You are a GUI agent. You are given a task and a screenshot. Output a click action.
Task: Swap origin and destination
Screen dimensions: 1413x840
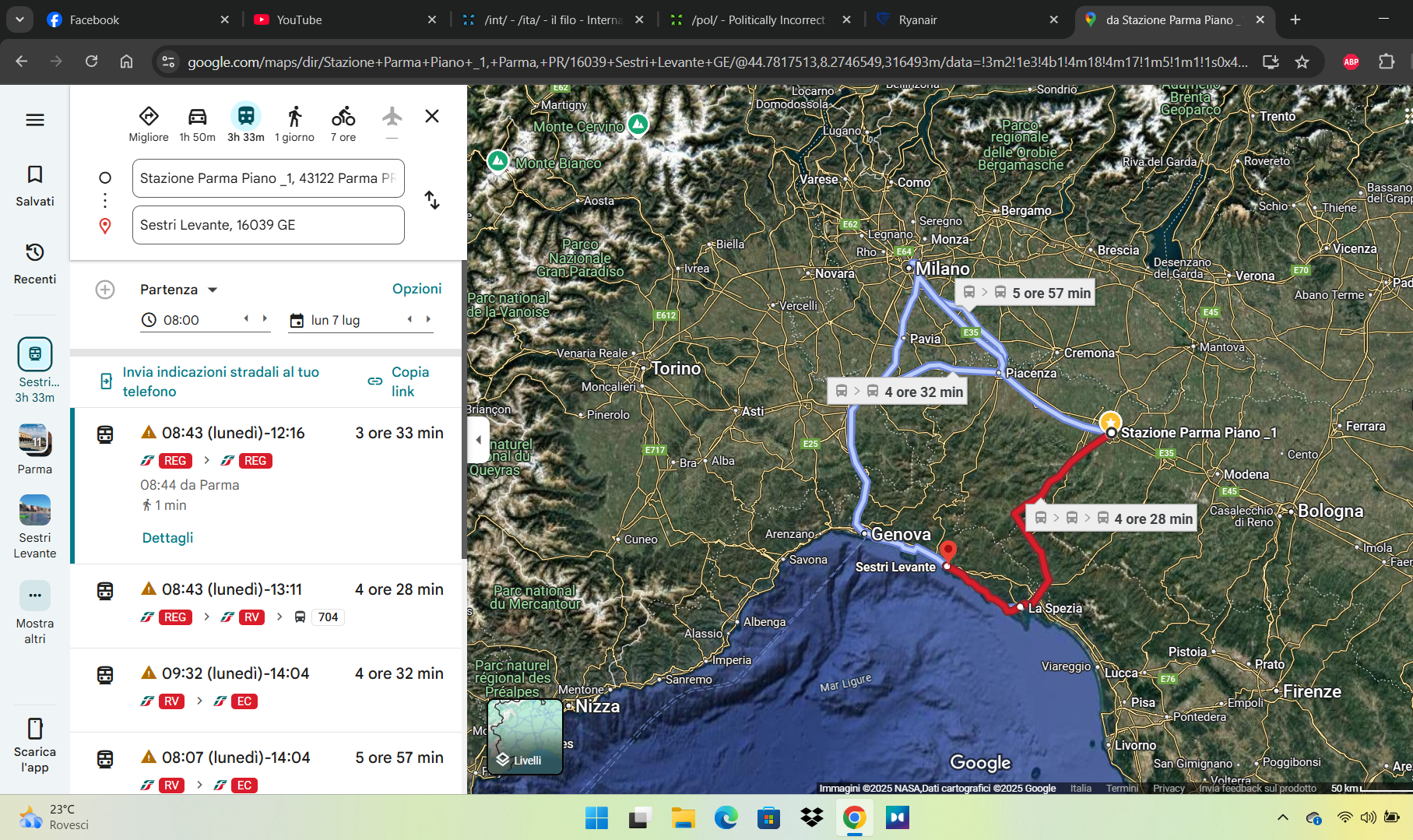tap(432, 200)
